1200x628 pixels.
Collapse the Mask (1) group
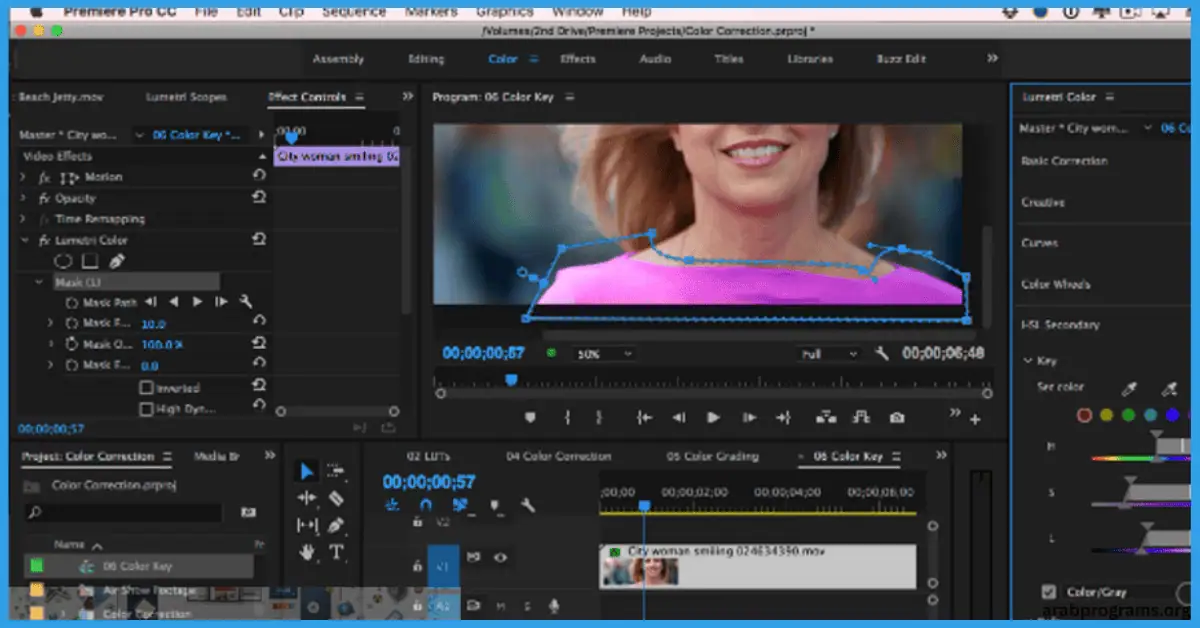pos(38,282)
